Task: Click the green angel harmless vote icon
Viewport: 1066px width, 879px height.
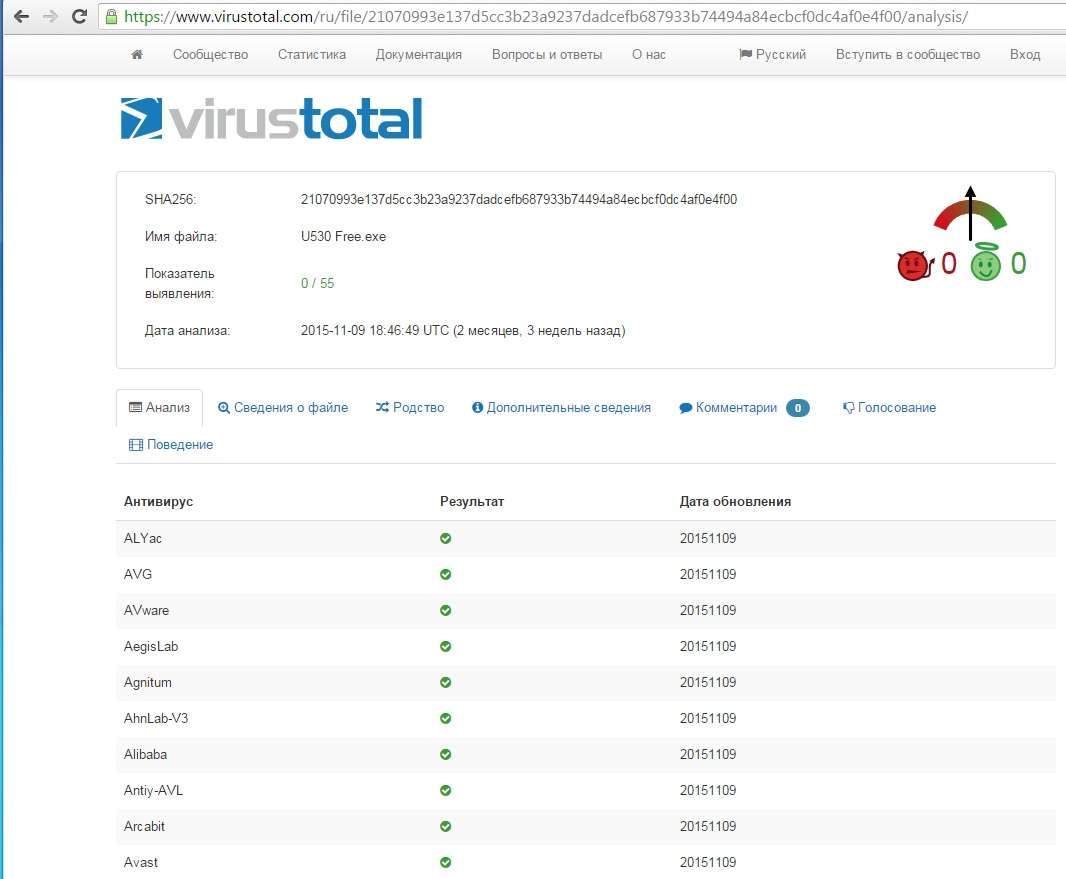Action: click(x=986, y=262)
